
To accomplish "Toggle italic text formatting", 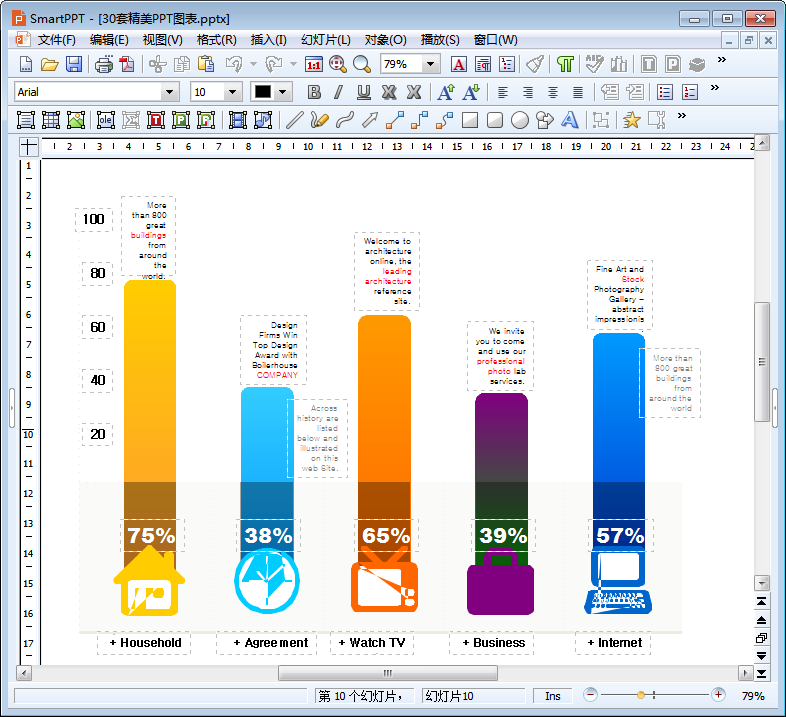I will coord(339,92).
